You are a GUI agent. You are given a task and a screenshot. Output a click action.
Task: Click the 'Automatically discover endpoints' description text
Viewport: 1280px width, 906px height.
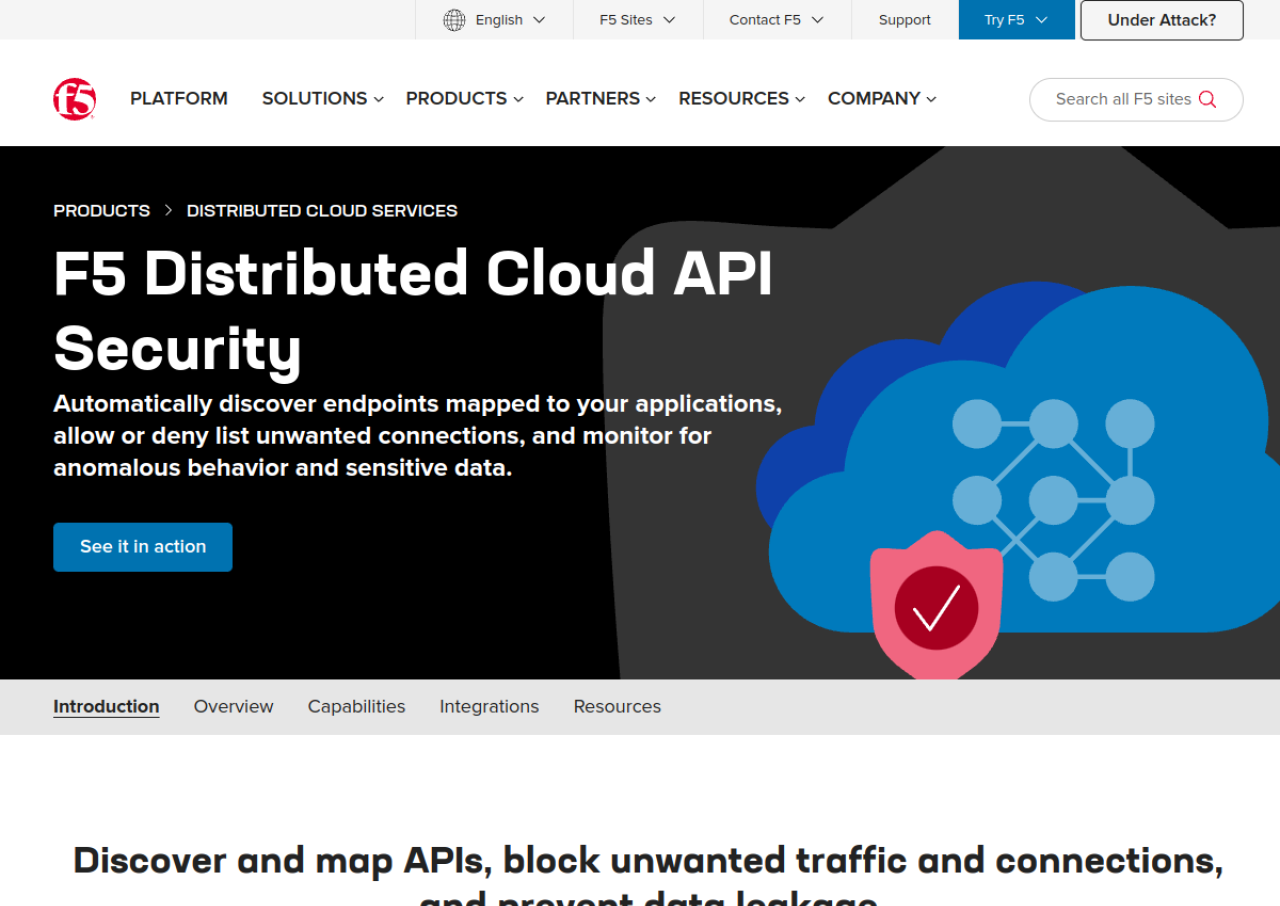pyautogui.click(x=417, y=436)
